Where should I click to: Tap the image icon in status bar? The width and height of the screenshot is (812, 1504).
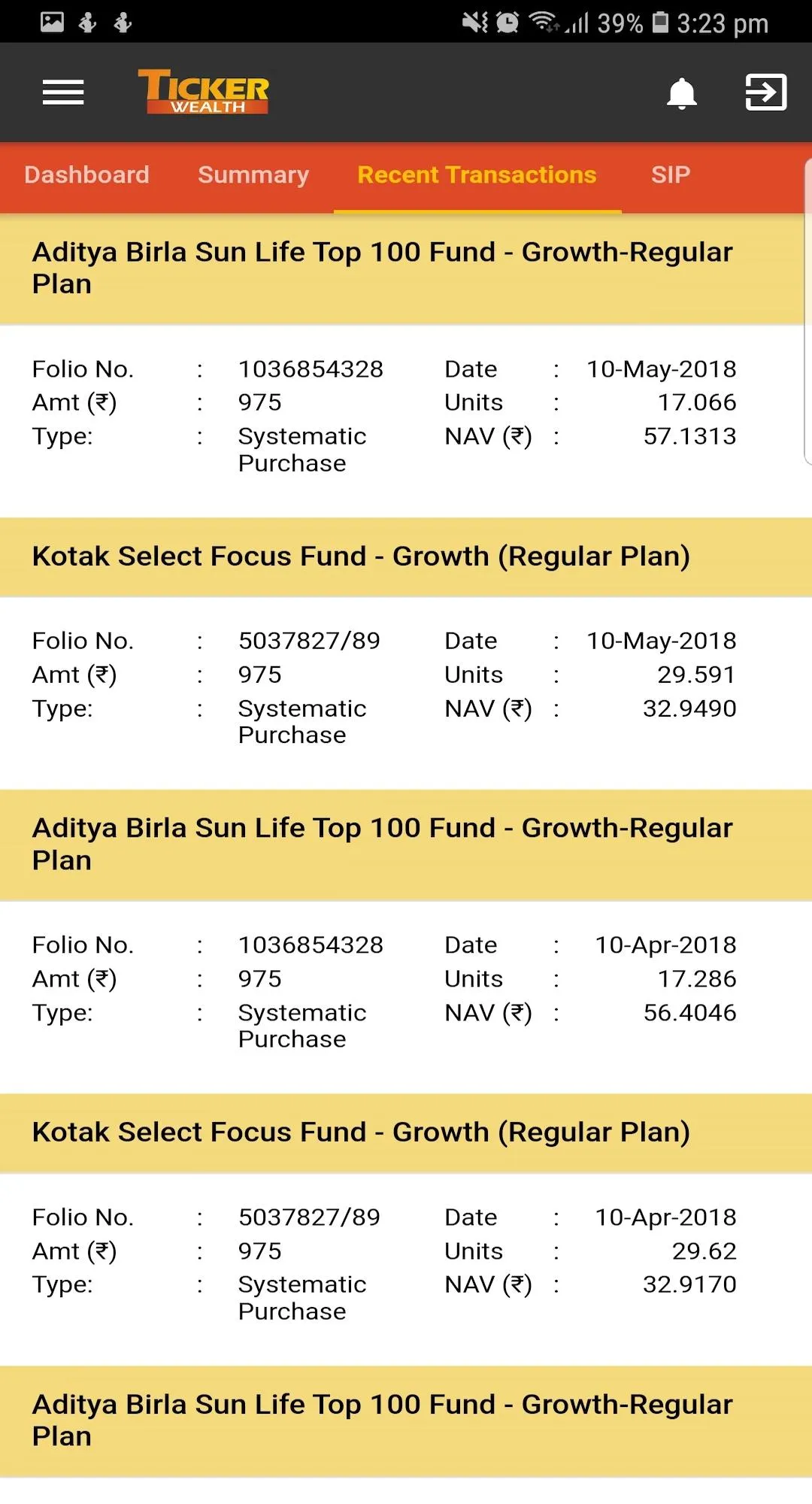[x=52, y=22]
